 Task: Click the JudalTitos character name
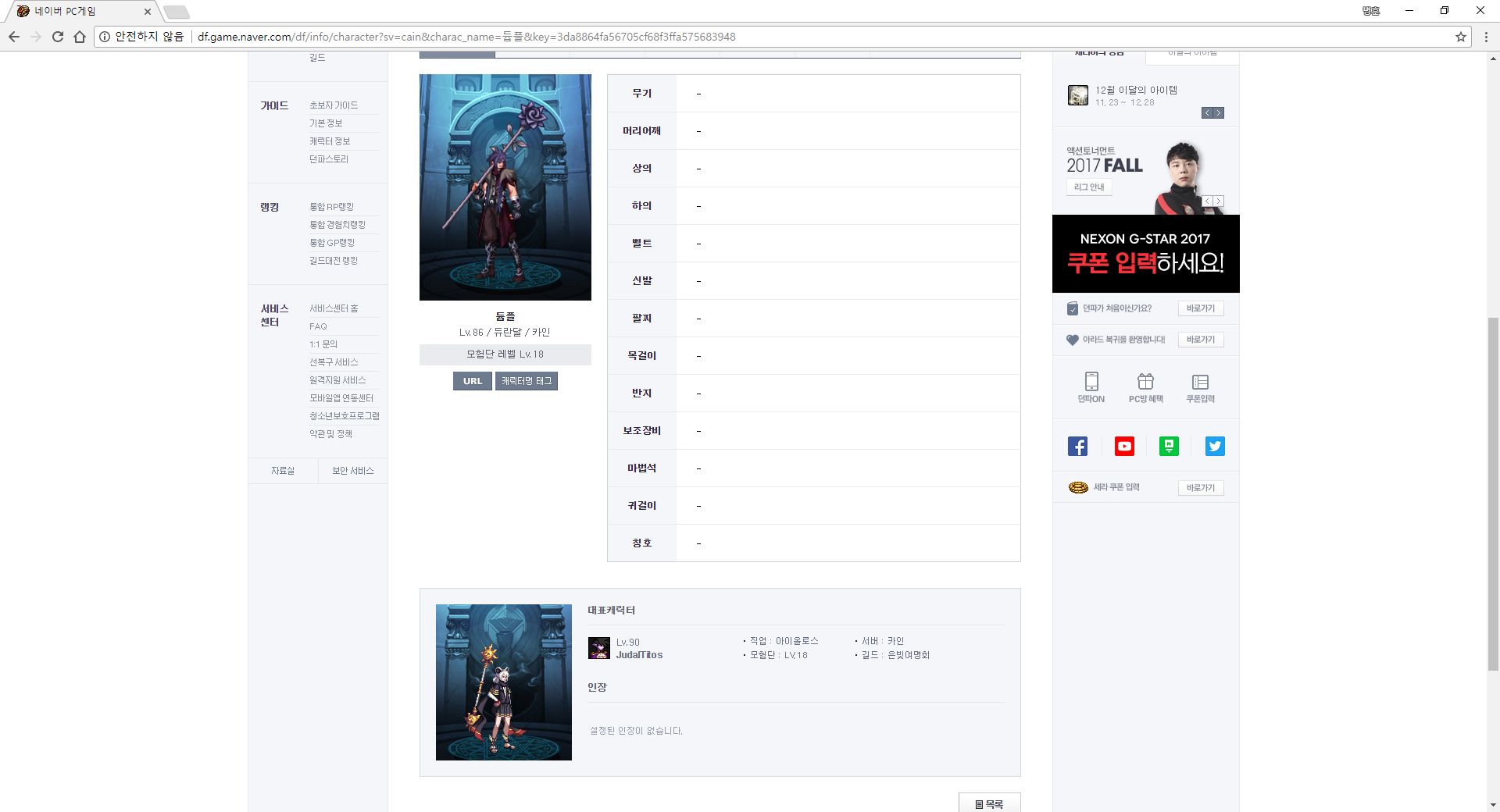coord(639,655)
